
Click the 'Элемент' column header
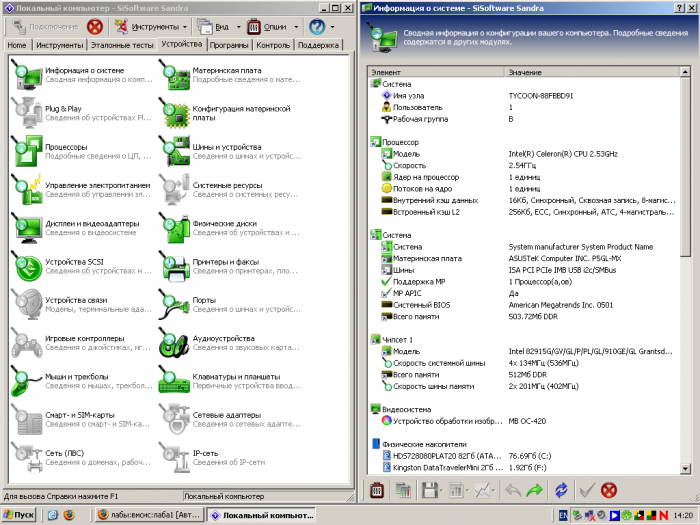pyautogui.click(x=437, y=72)
